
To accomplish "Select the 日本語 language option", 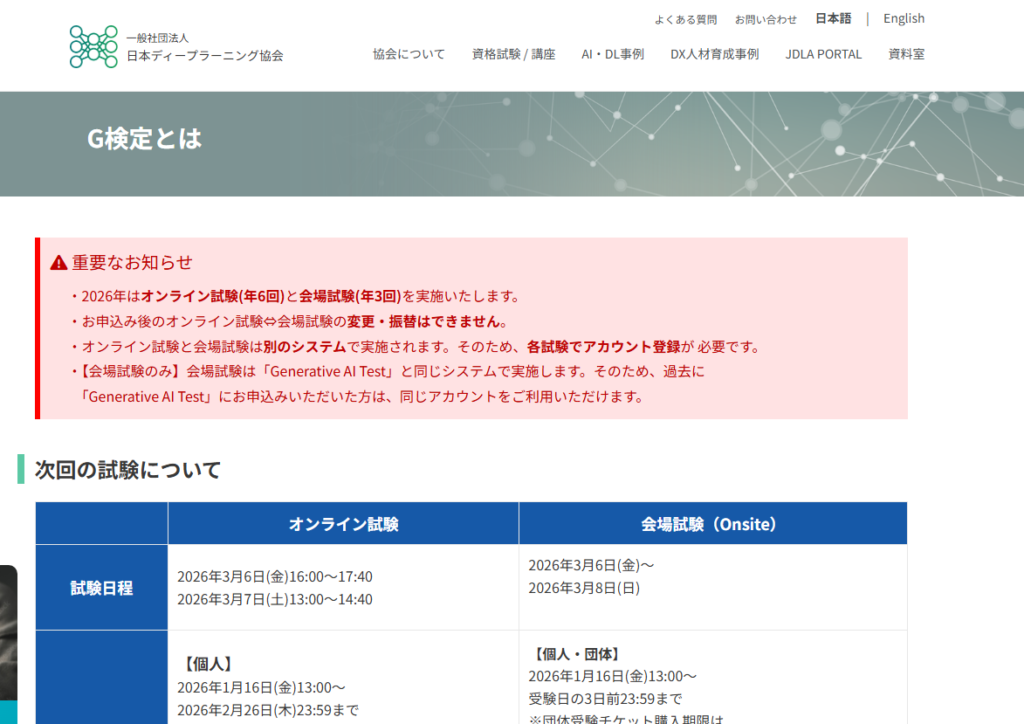I will (832, 18).
